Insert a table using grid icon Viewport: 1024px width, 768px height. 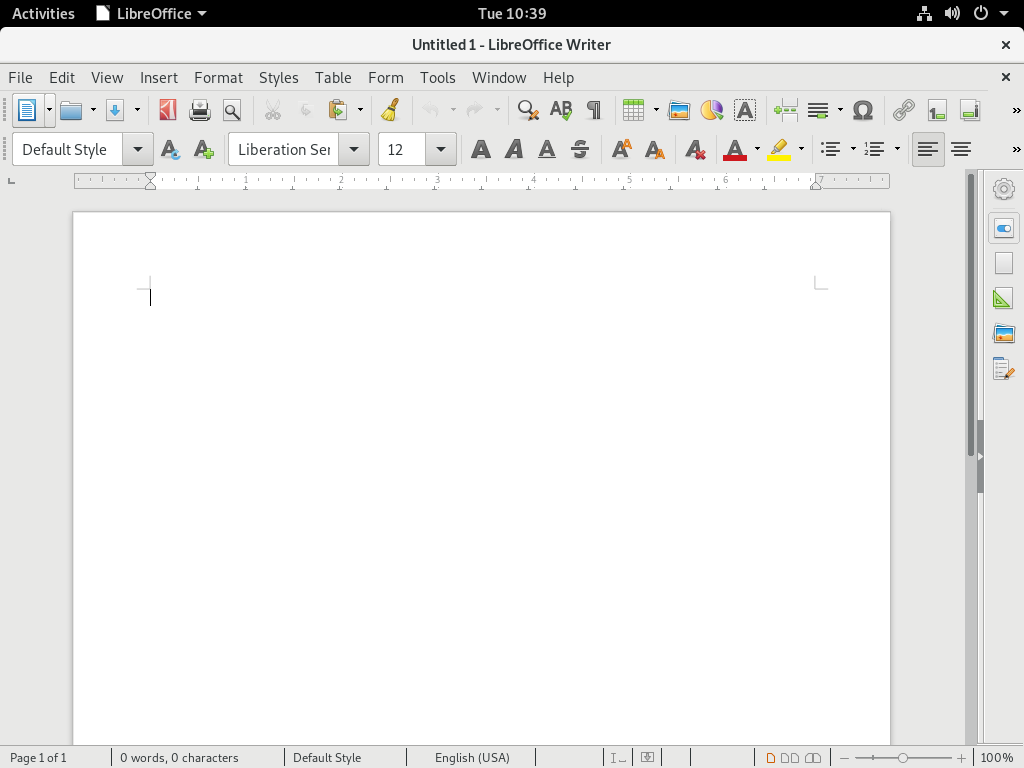(633, 110)
